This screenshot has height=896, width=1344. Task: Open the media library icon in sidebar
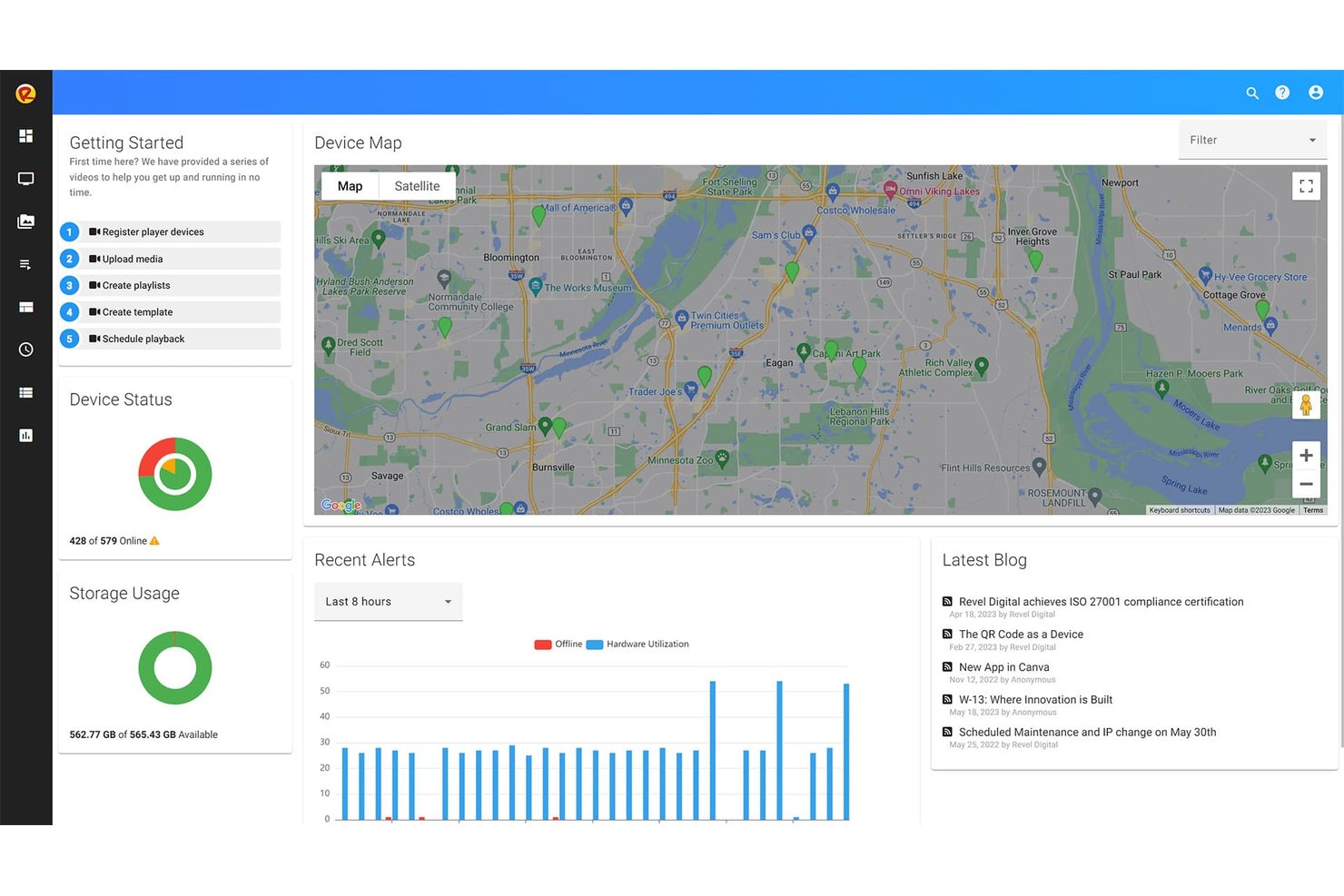pyautogui.click(x=25, y=222)
